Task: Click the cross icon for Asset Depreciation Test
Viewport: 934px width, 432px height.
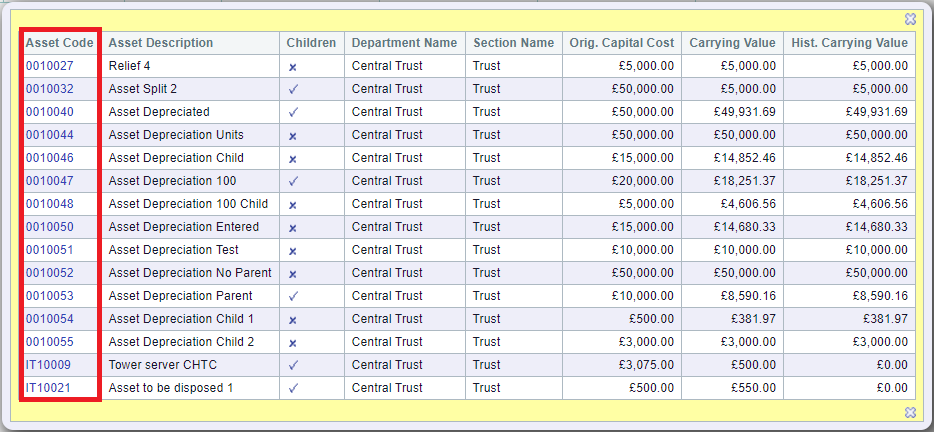Action: point(292,251)
